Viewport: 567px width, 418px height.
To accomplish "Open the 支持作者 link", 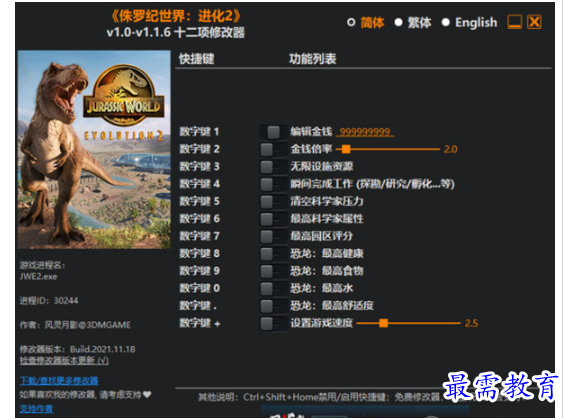I will [x=36, y=409].
